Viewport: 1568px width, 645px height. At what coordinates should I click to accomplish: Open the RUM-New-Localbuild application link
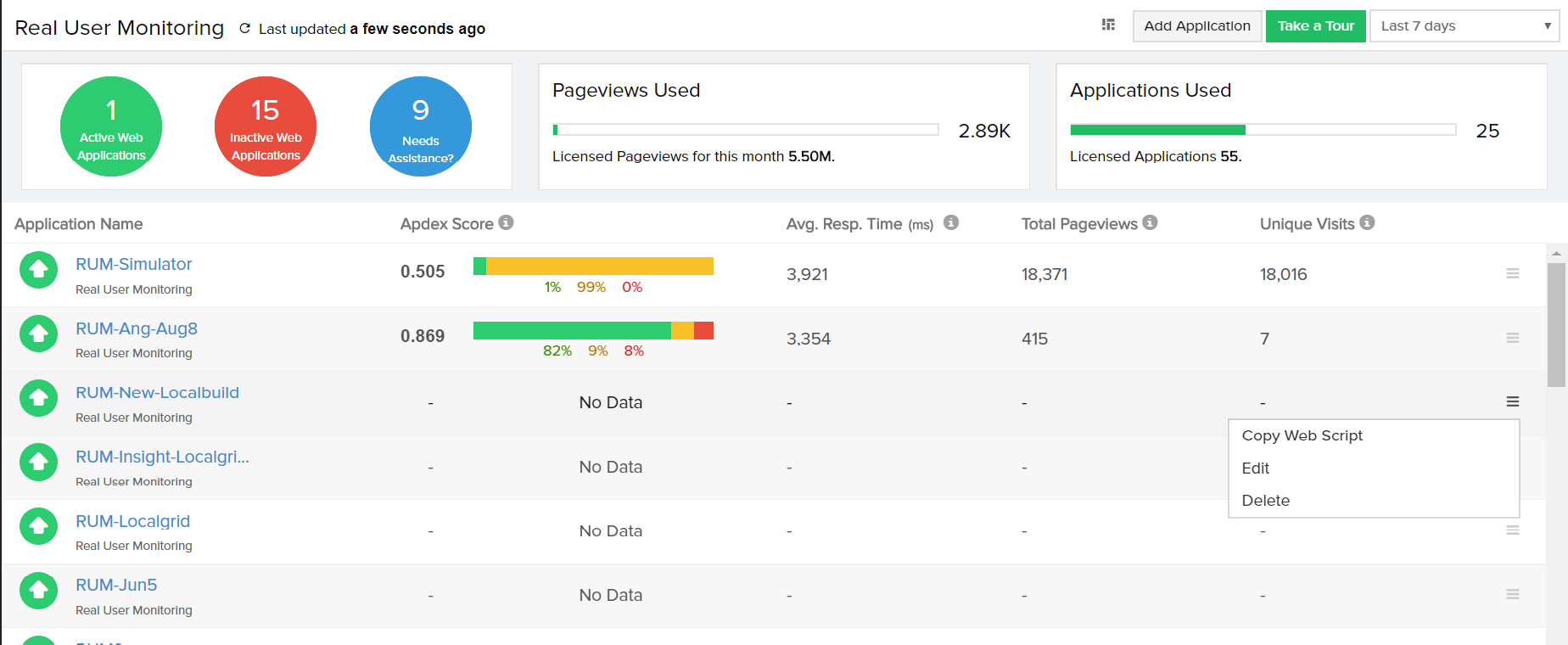(157, 393)
